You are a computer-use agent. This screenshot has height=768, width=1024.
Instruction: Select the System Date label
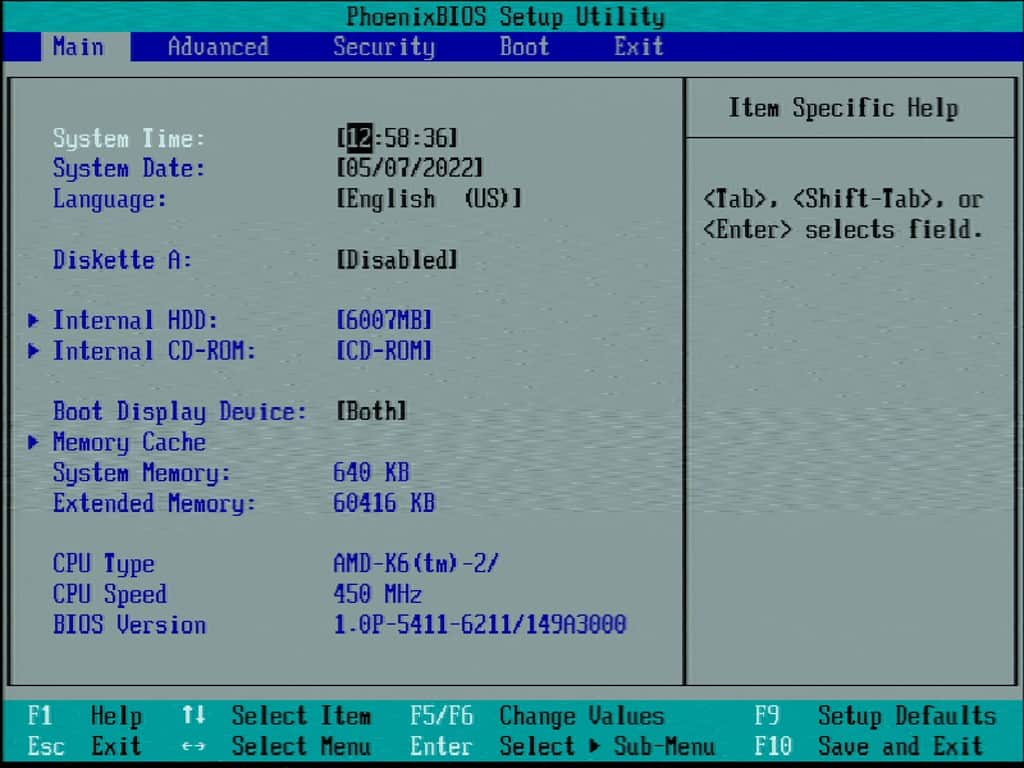pyautogui.click(x=129, y=168)
